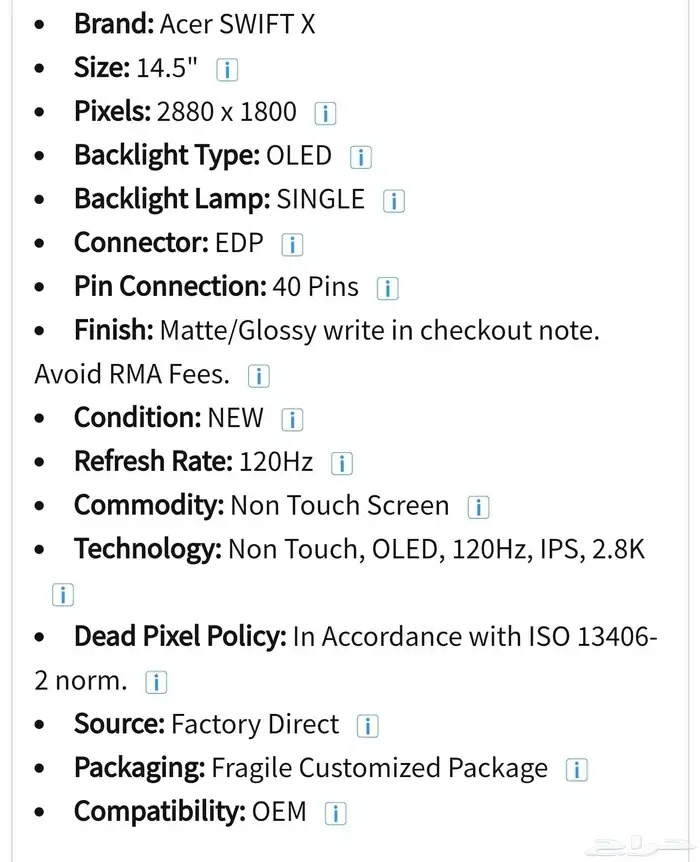This screenshot has height=862, width=700.
Task: Open info icon beside 40 Pins
Action: click(x=387, y=289)
